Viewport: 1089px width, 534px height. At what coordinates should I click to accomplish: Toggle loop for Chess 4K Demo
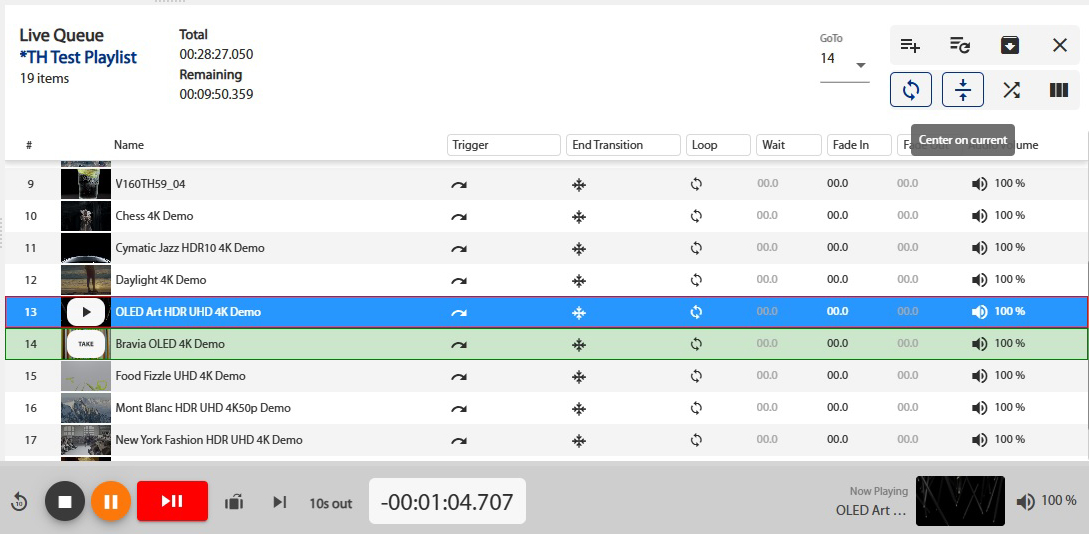696,216
